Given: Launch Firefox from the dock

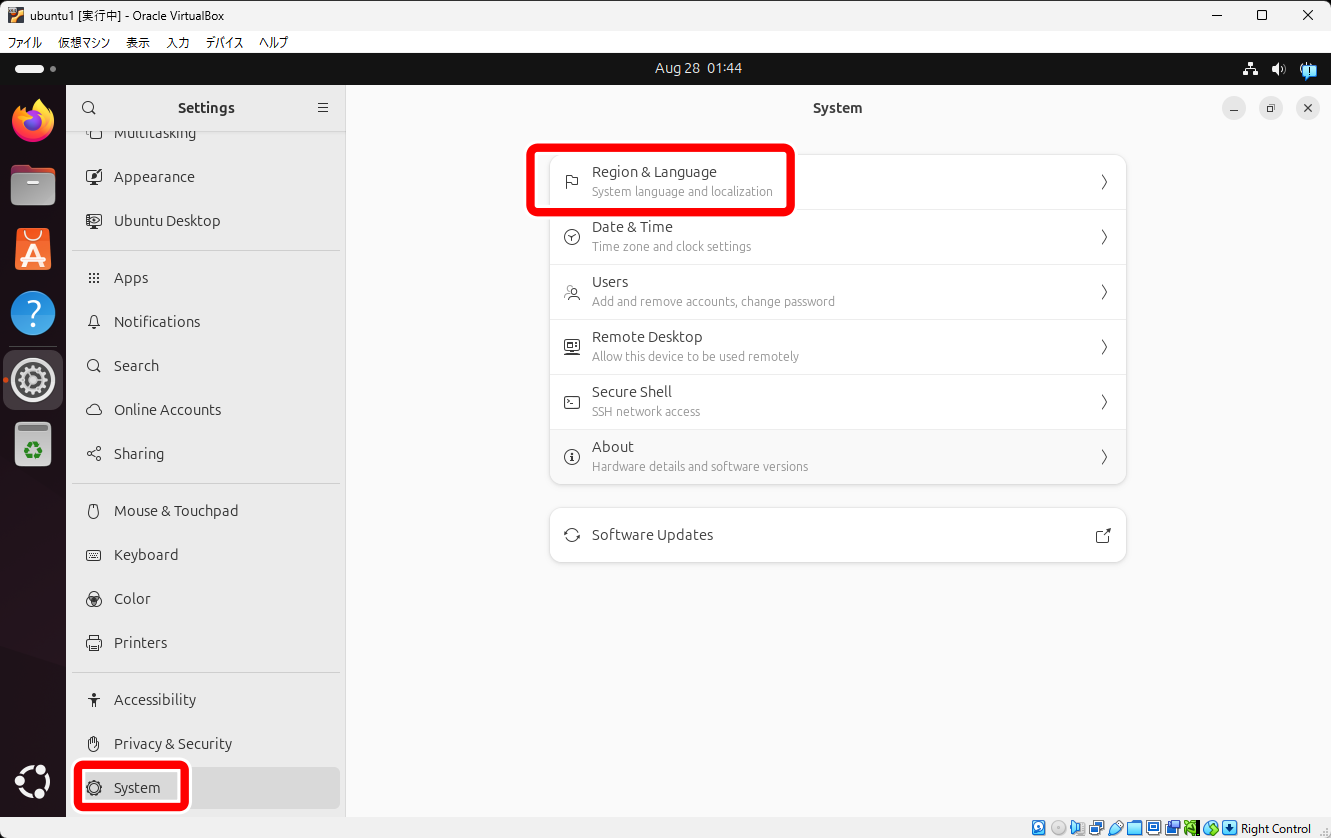Looking at the screenshot, I should (33, 121).
